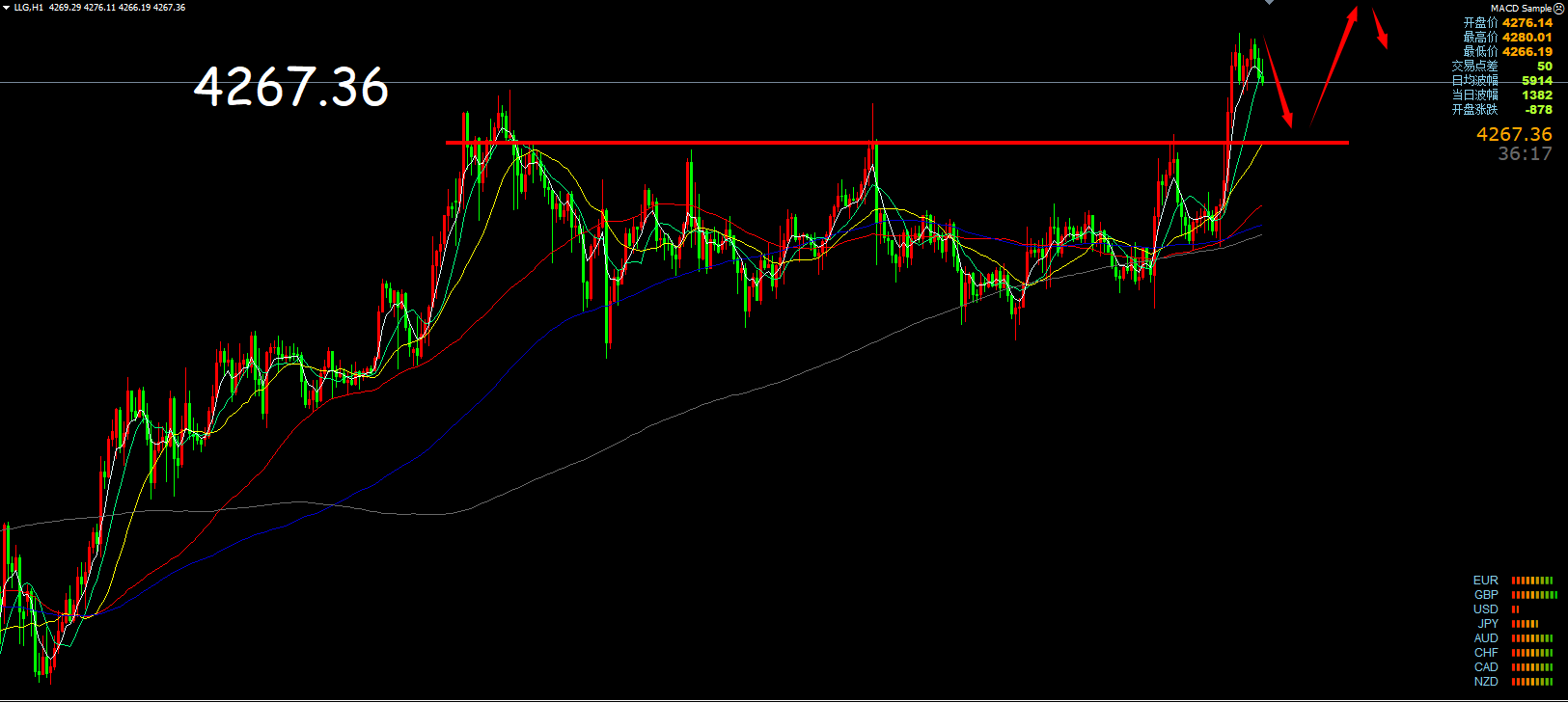Click the 36:17 candle countdown timer

pos(1525,153)
